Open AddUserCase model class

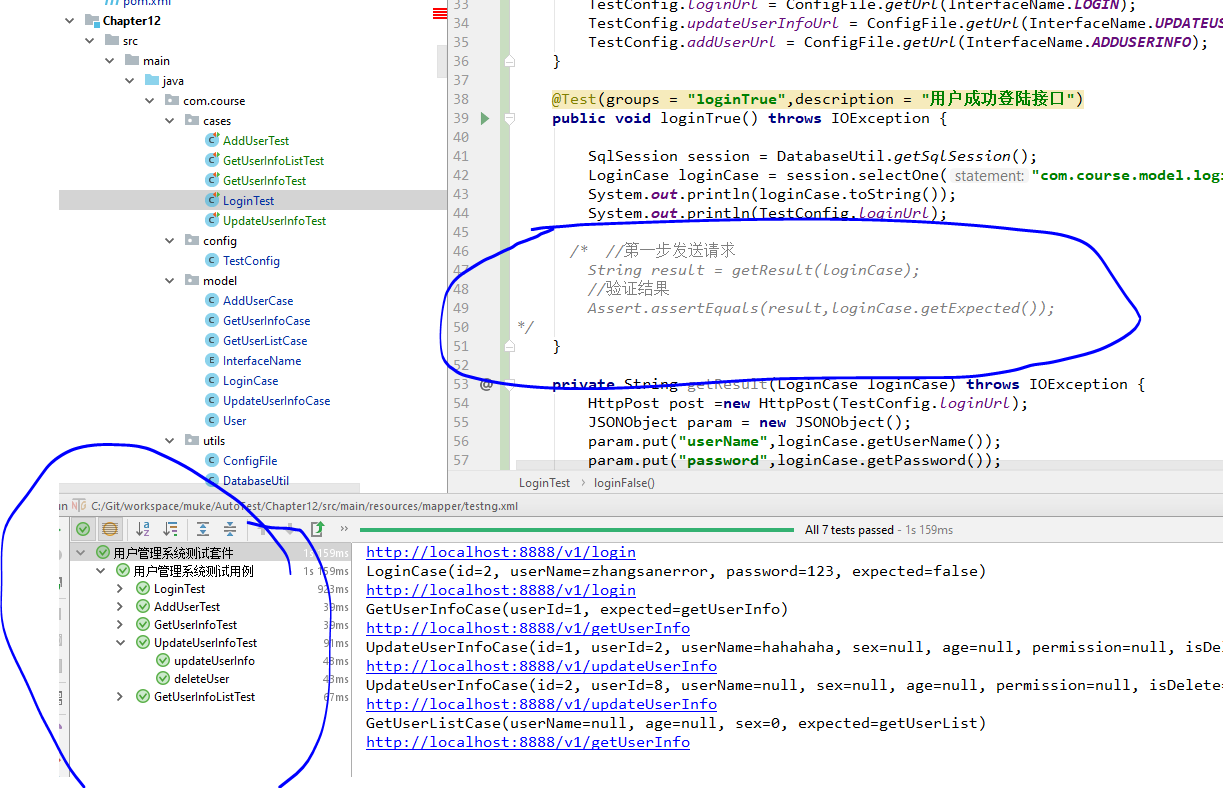point(258,301)
